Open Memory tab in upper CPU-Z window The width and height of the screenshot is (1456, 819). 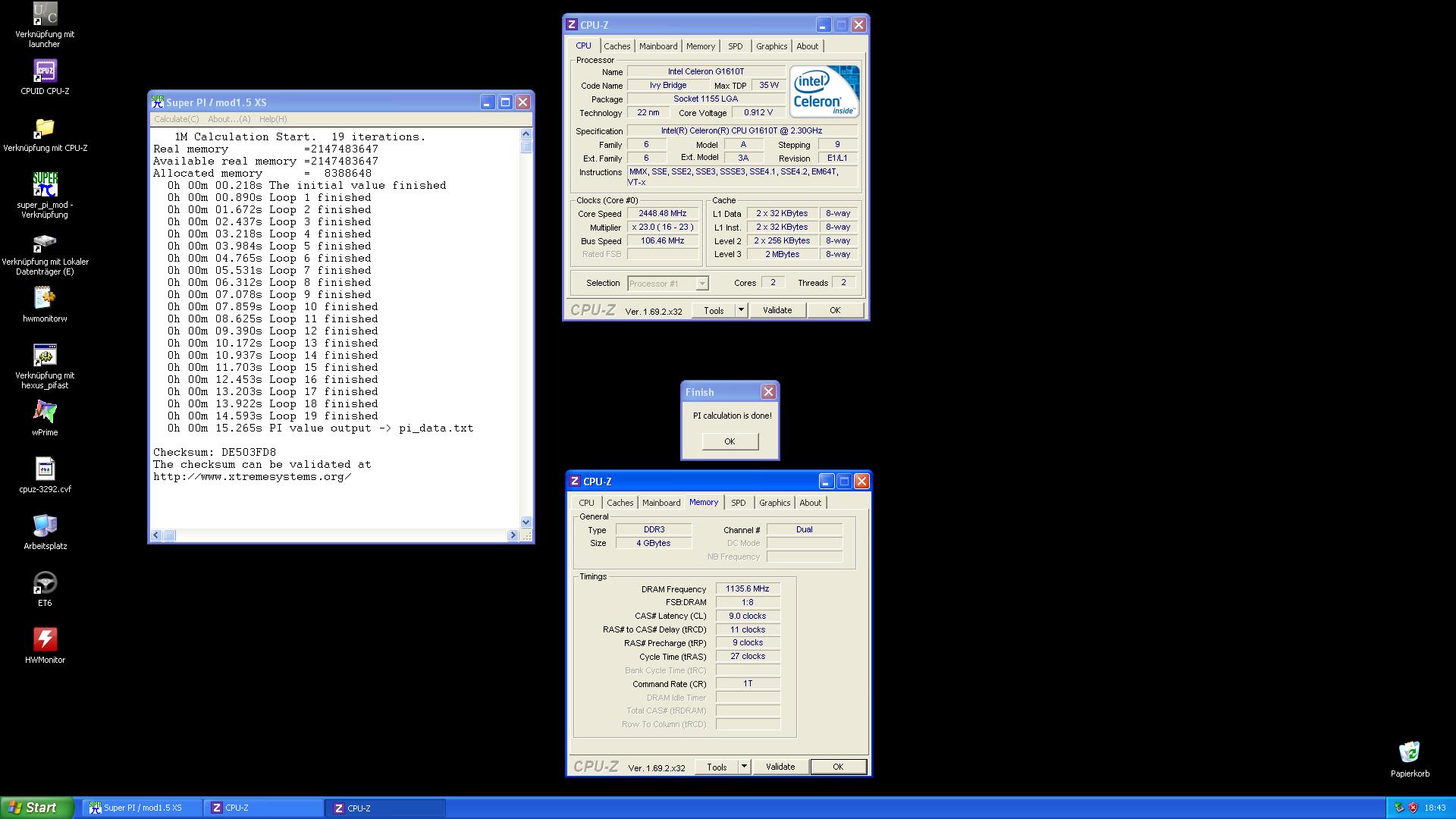[x=701, y=46]
